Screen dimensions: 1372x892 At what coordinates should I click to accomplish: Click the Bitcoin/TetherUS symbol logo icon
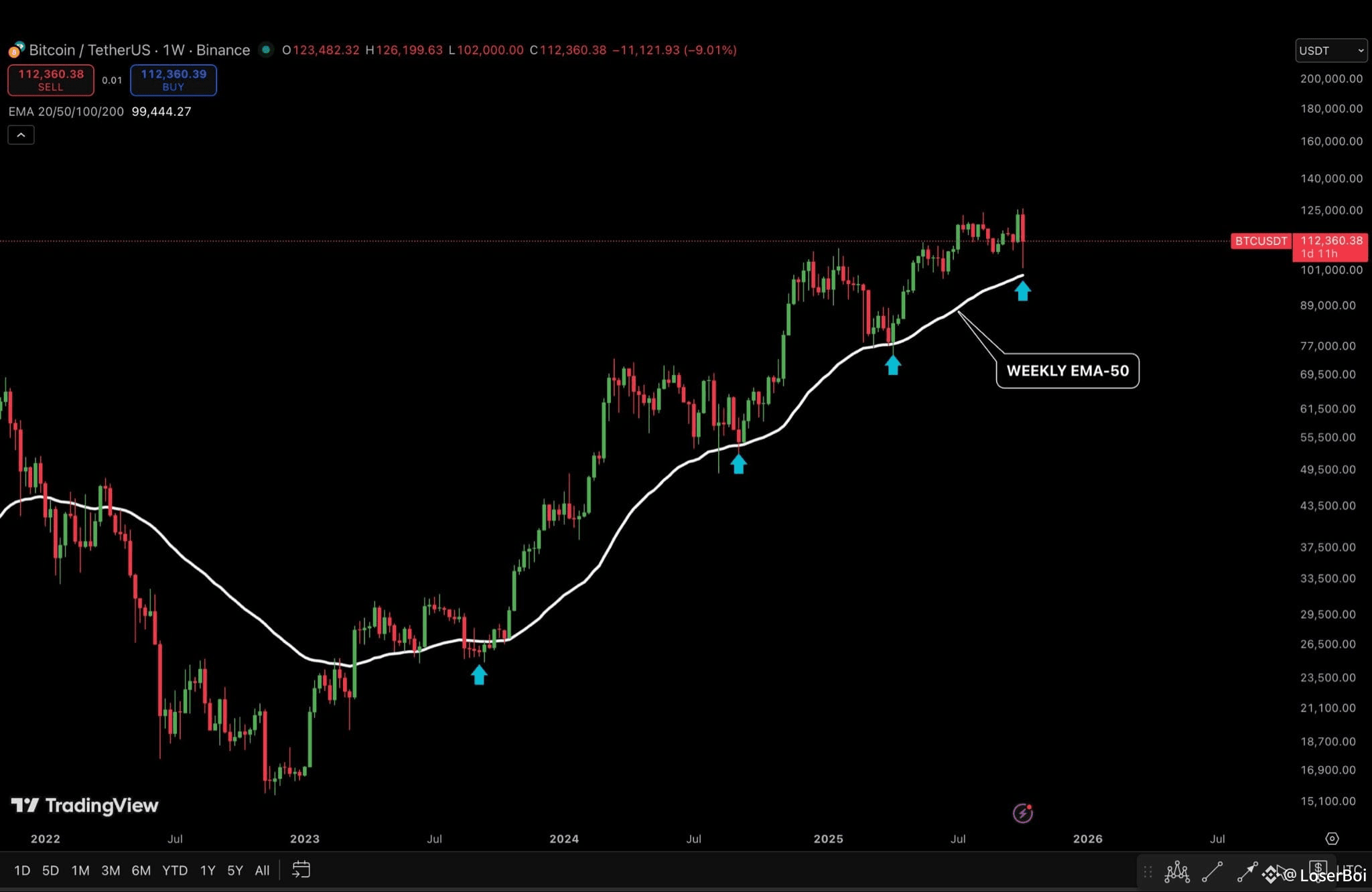[x=15, y=50]
